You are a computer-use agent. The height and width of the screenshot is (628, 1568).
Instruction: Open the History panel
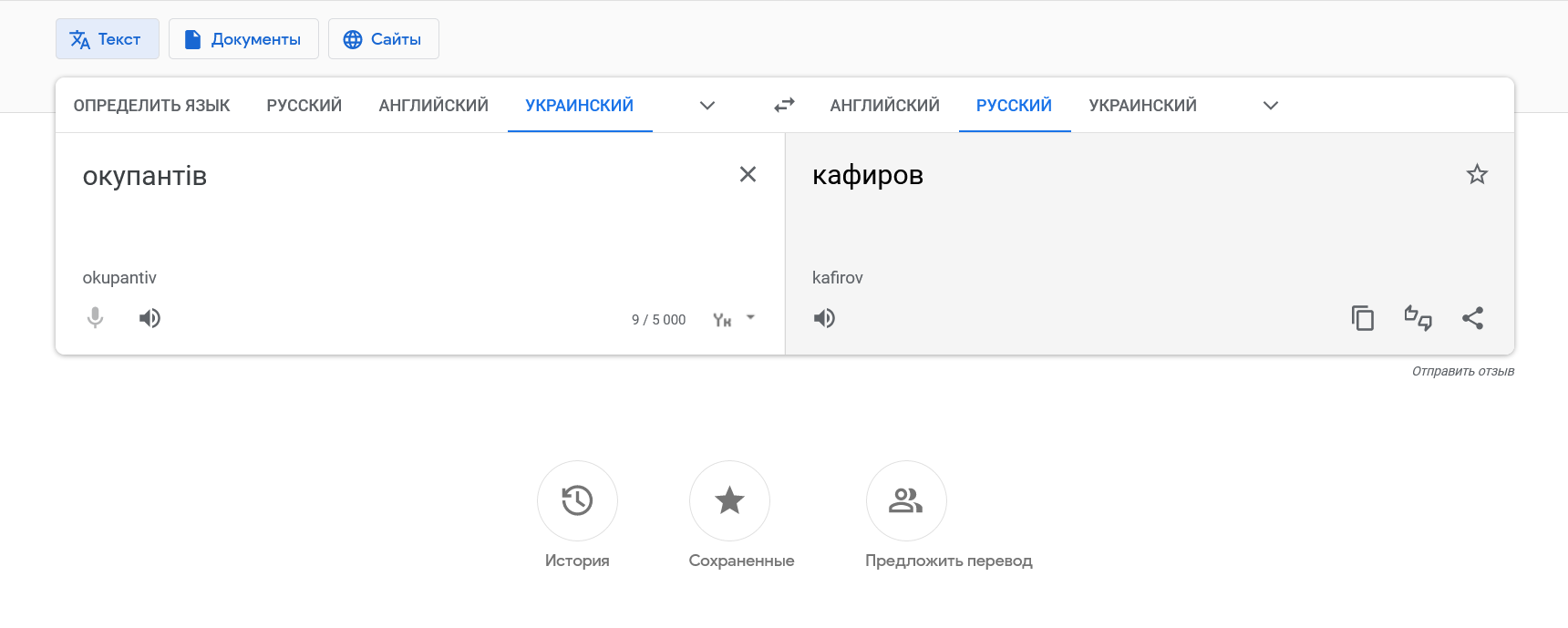[577, 500]
